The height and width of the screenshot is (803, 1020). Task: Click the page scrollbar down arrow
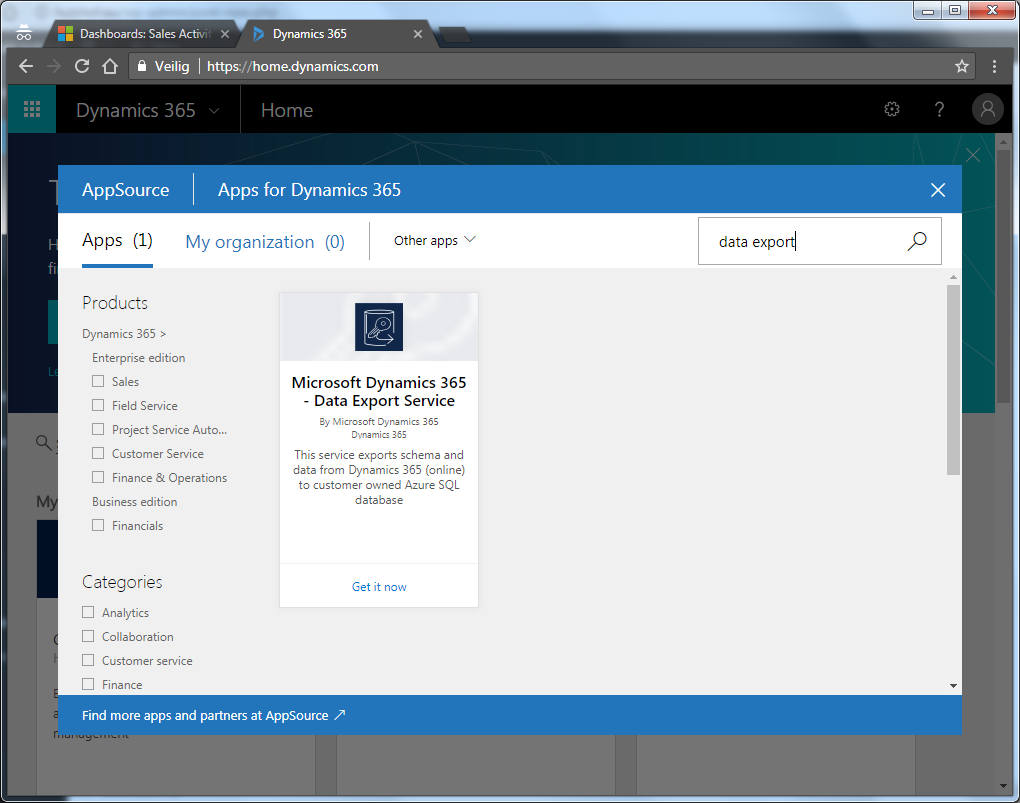tap(1002, 787)
